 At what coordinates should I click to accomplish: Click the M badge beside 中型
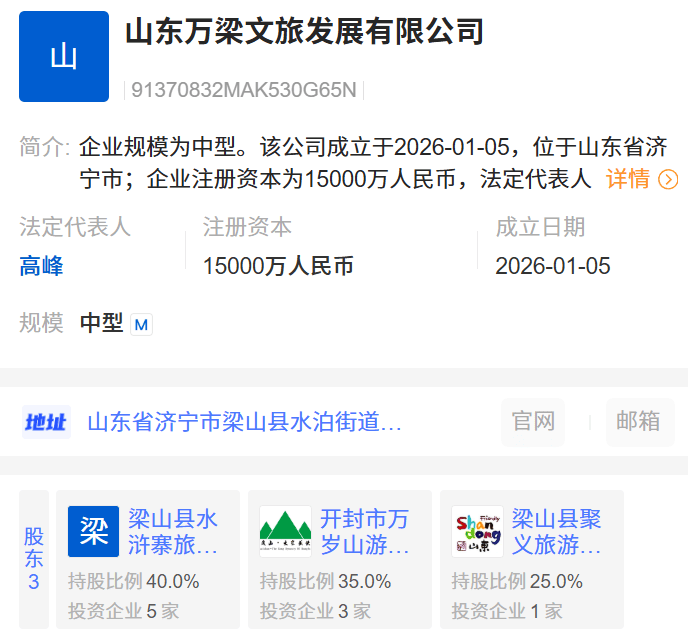(141, 325)
